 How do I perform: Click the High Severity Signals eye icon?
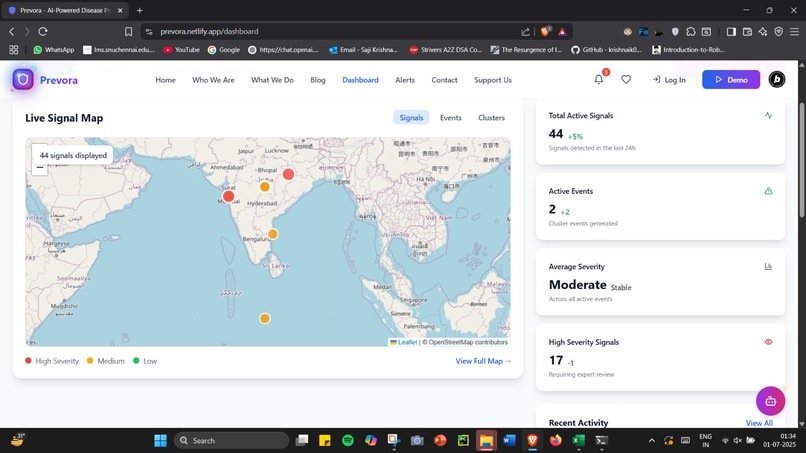768,342
